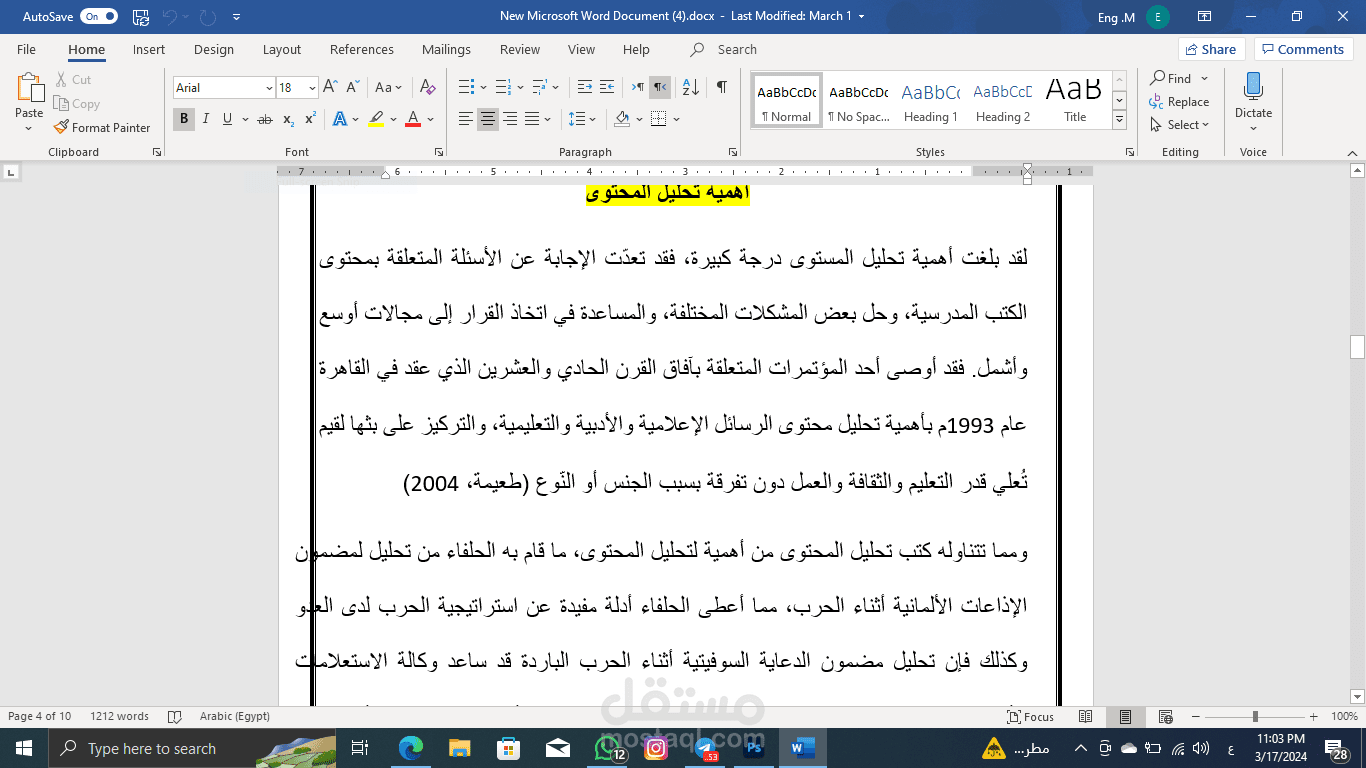Enter Focus mode from status bar
Viewport: 1366px width, 768px height.
1032,716
